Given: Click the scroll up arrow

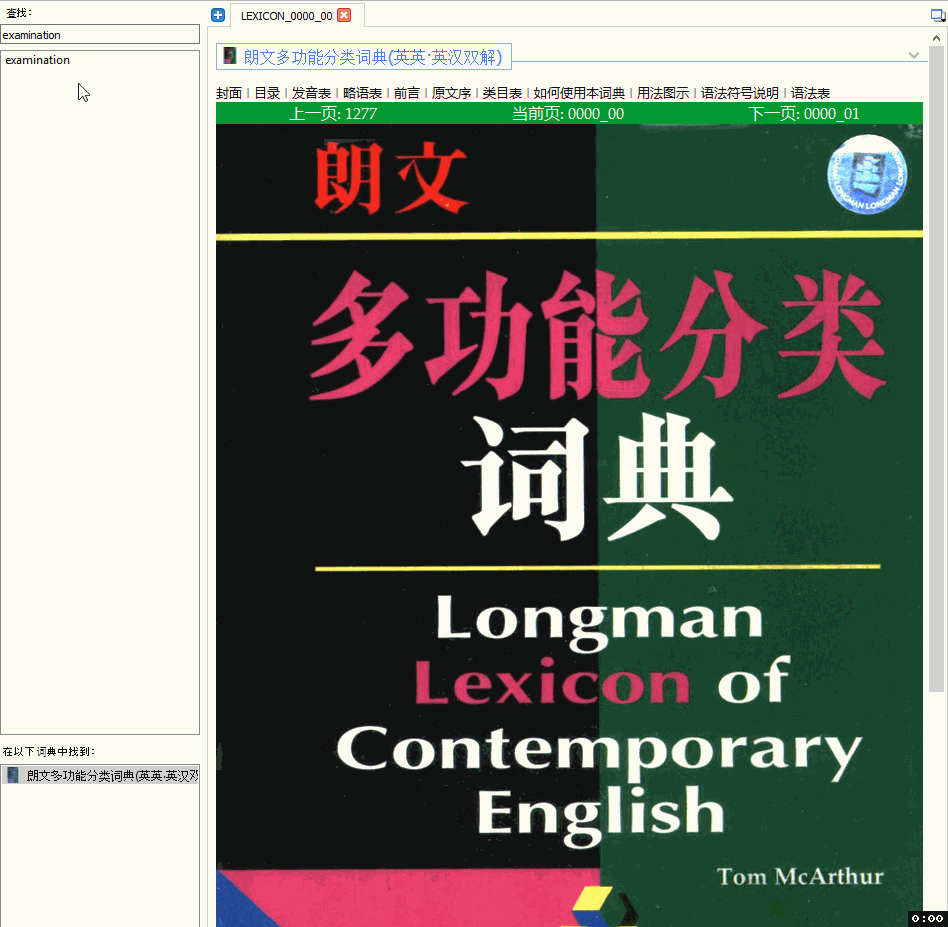Looking at the screenshot, I should coord(936,37).
